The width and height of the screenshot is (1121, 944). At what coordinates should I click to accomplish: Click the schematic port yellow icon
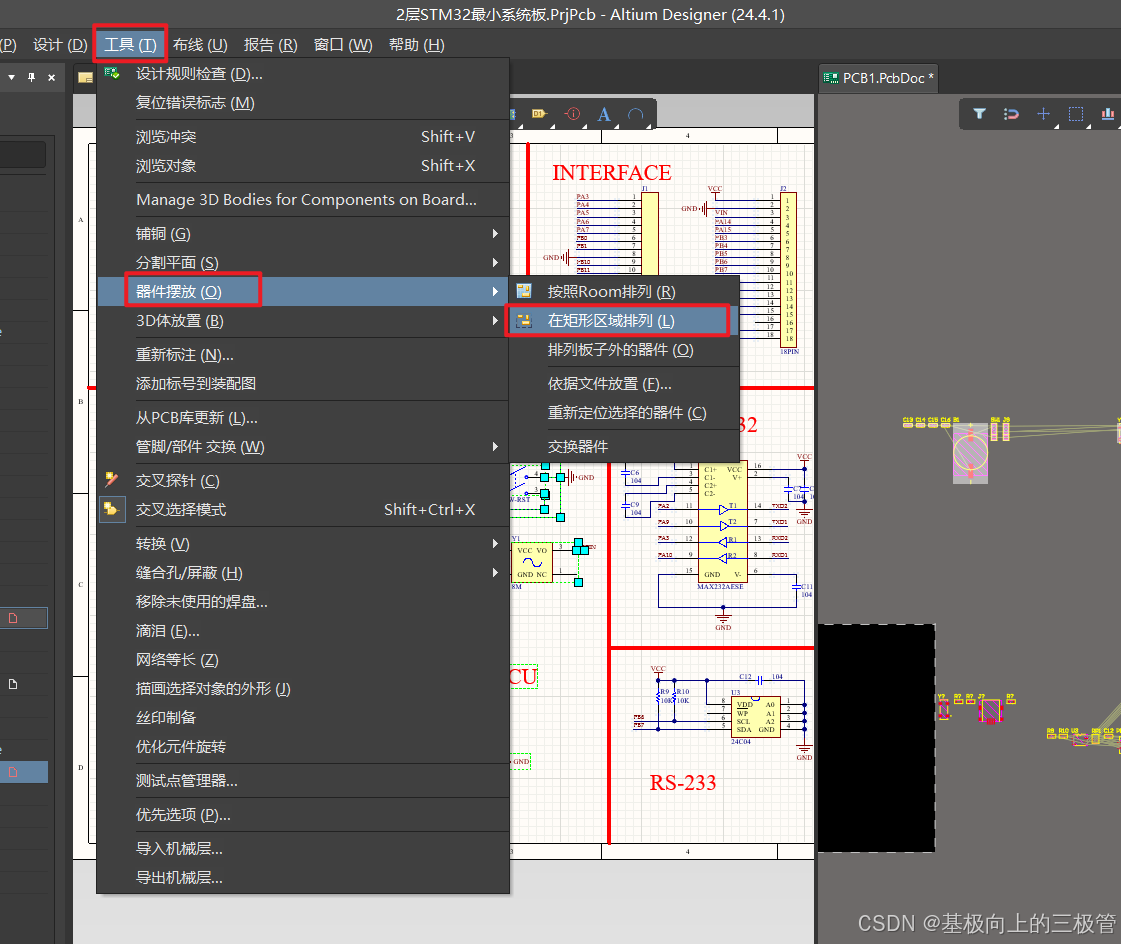[540, 114]
